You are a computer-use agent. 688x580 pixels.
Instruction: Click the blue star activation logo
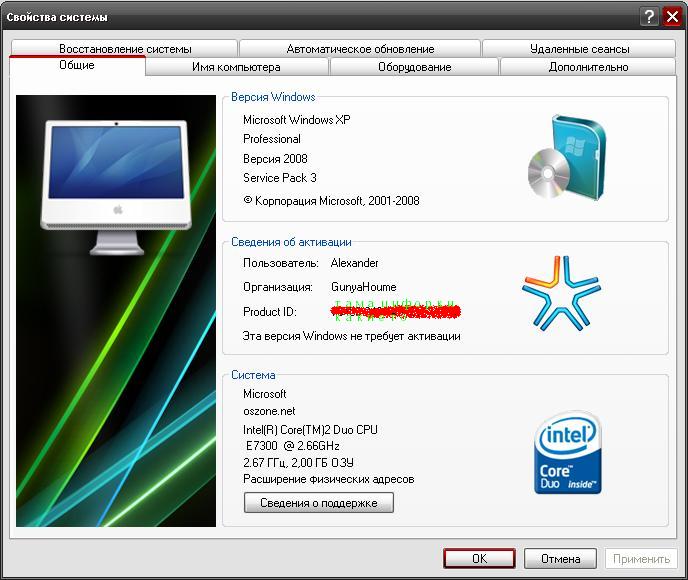click(x=561, y=293)
